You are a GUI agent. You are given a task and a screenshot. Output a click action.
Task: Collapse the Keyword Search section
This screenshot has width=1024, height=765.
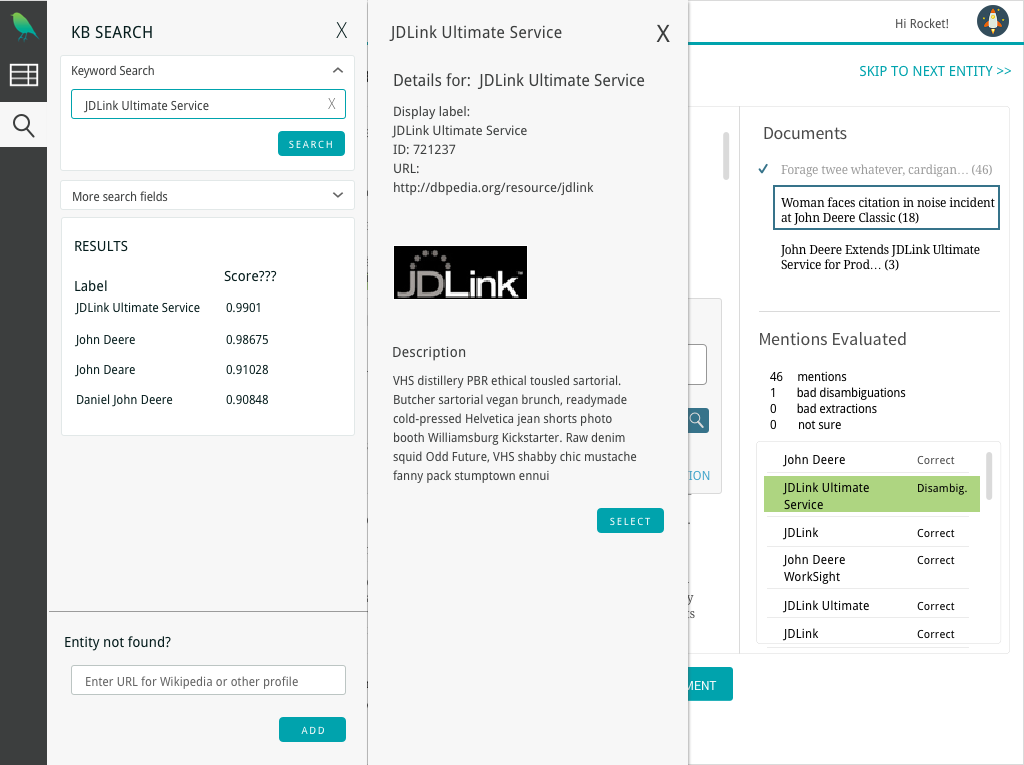pos(338,71)
